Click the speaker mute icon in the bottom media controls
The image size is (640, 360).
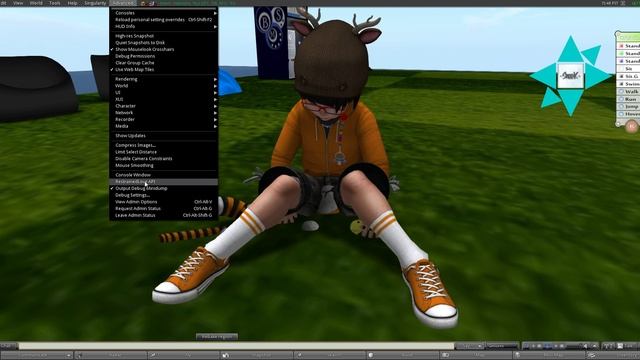(585, 346)
